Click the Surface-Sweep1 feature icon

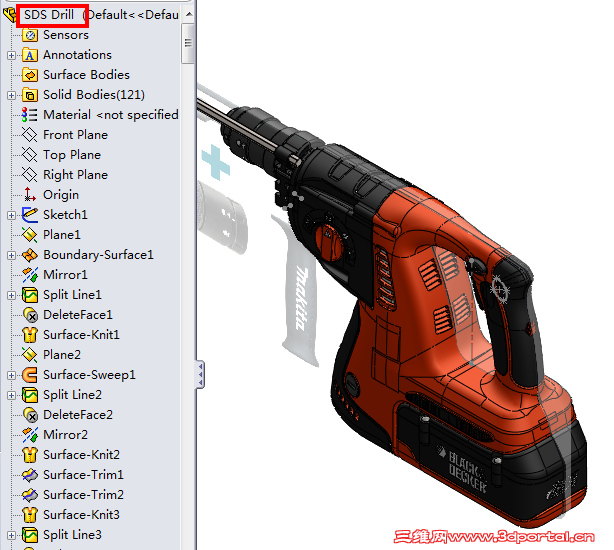(30, 375)
